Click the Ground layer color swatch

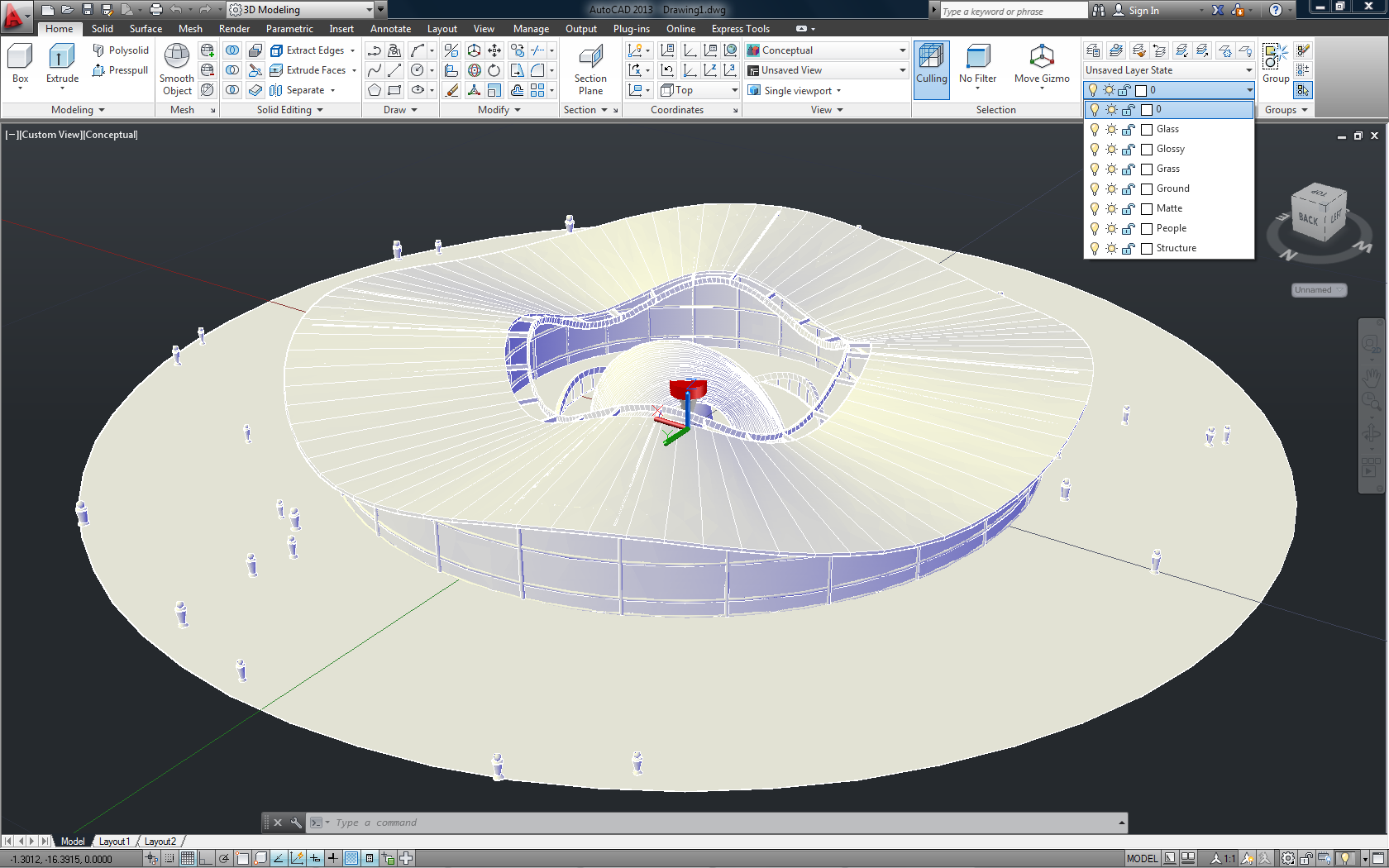[1147, 189]
